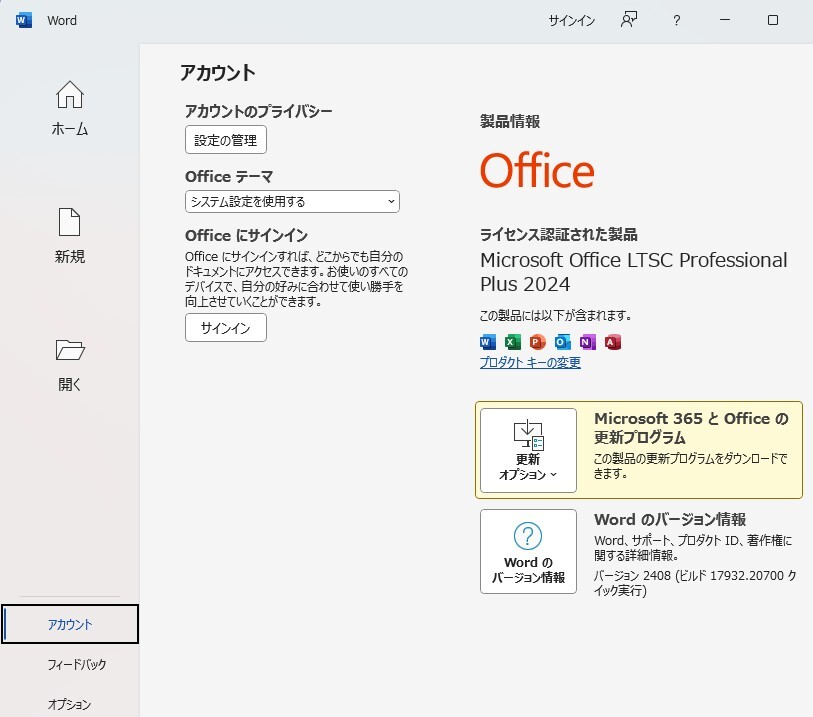Viewport: 813px width, 717px height.
Task: Follow the プロダクト キーの変更 link
Action: [x=530, y=362]
